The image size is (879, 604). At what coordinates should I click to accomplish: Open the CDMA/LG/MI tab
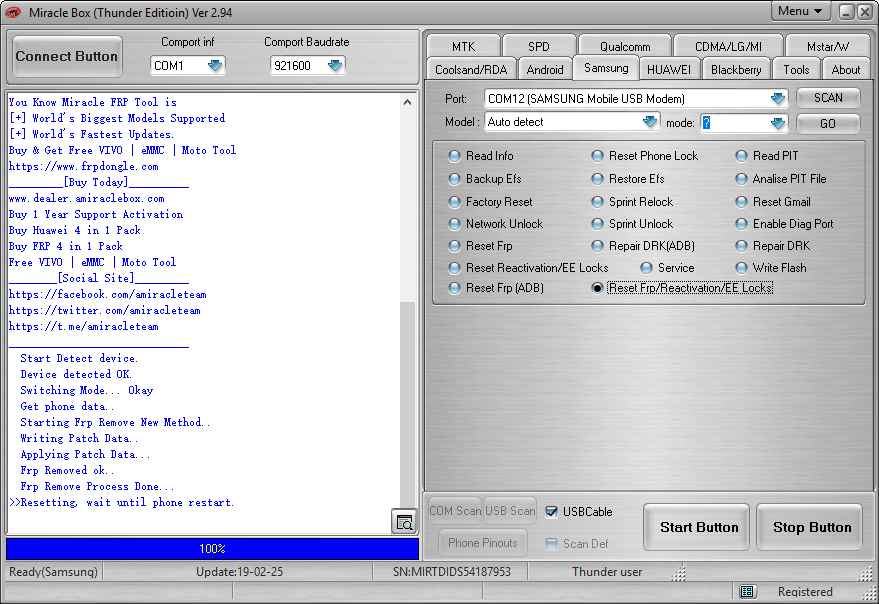(x=728, y=46)
